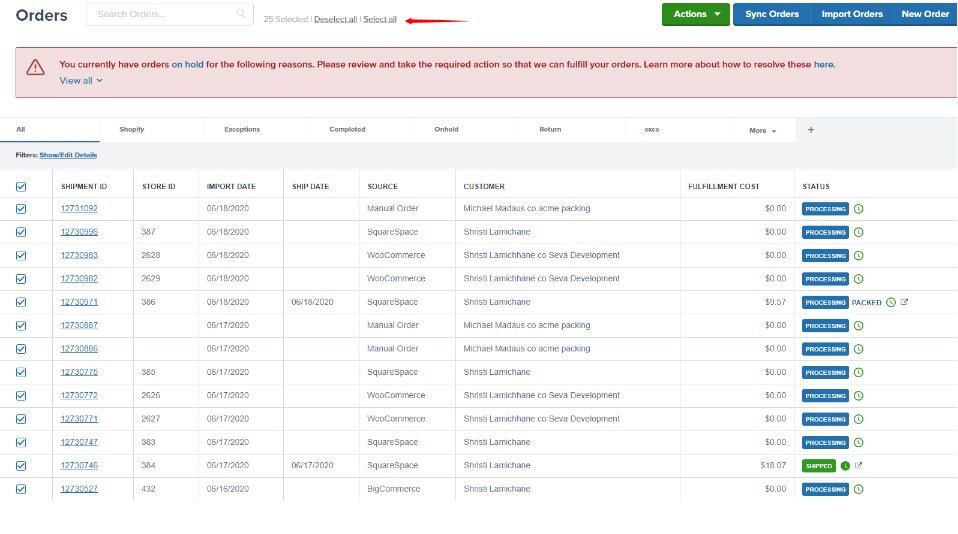Click the Import Orders button
The width and height of the screenshot is (958, 534).
tap(852, 14)
